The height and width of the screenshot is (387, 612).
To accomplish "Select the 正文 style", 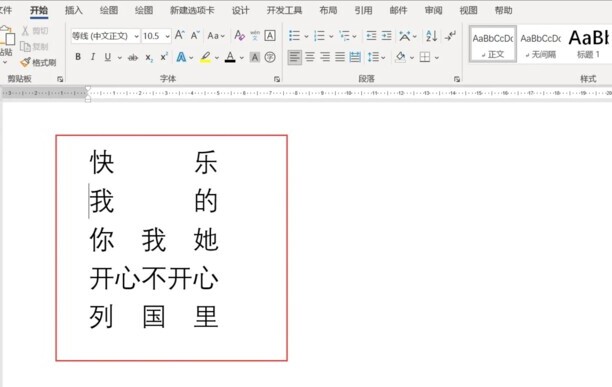I will coord(493,44).
